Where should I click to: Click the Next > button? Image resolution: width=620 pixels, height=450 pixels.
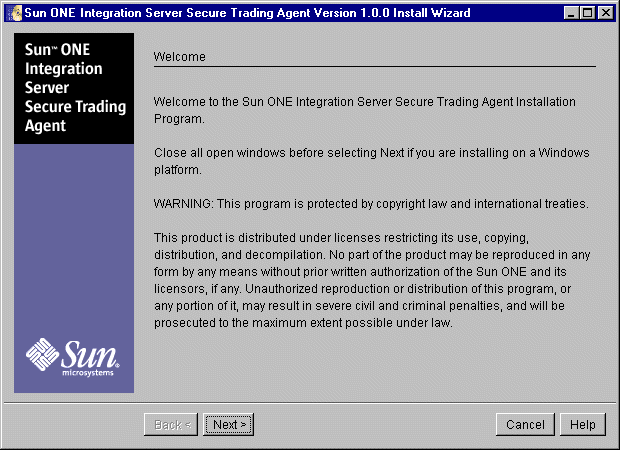(228, 424)
